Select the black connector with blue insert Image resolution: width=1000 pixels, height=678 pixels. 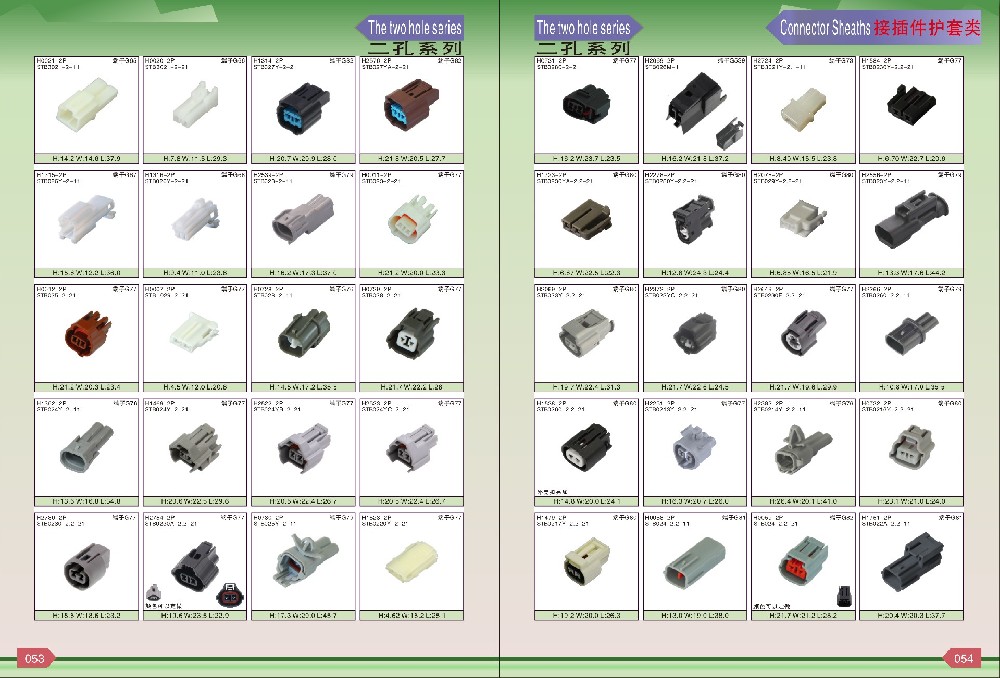coord(304,108)
